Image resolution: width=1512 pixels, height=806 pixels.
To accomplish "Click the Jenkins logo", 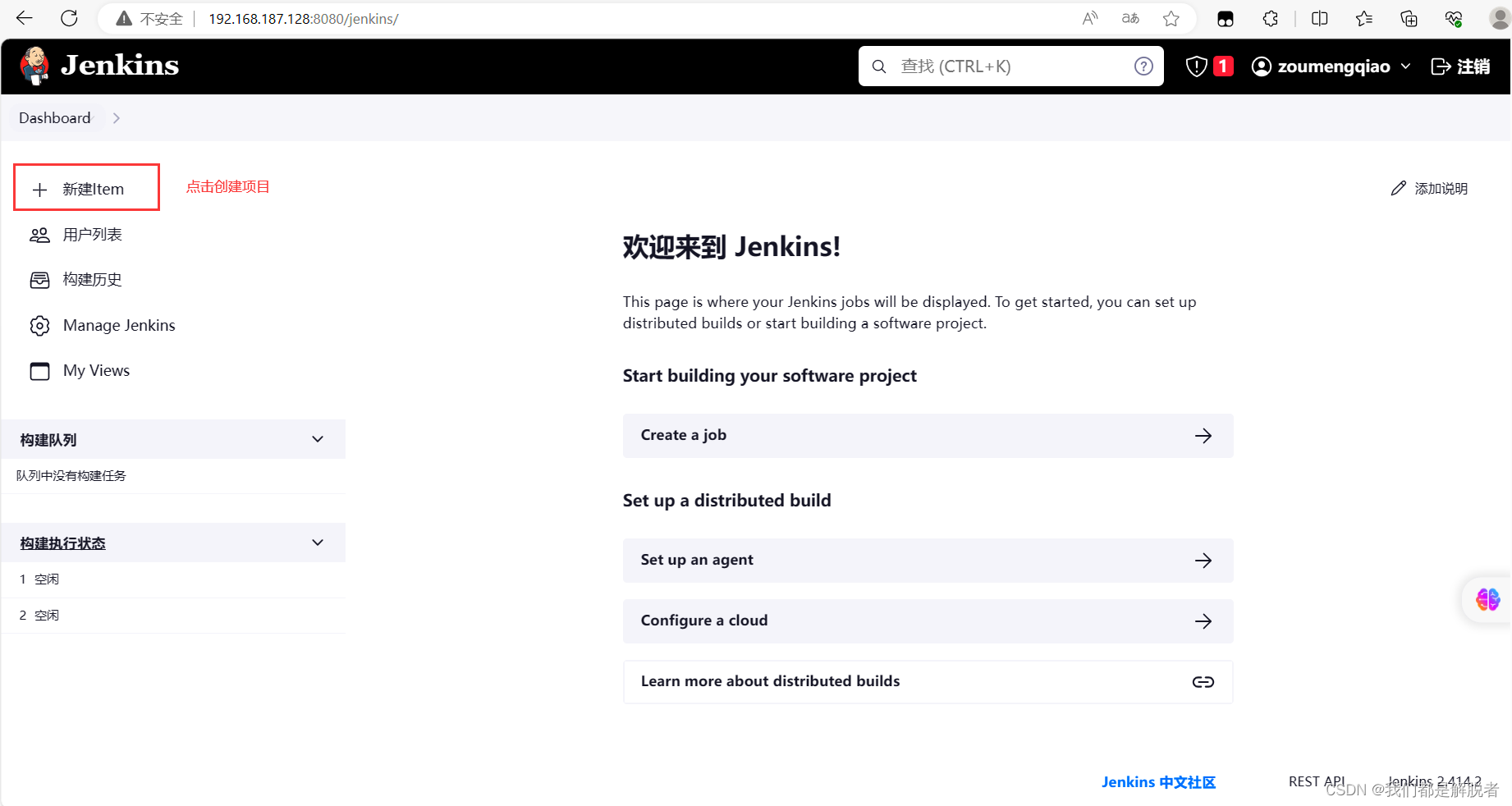I will [99, 66].
